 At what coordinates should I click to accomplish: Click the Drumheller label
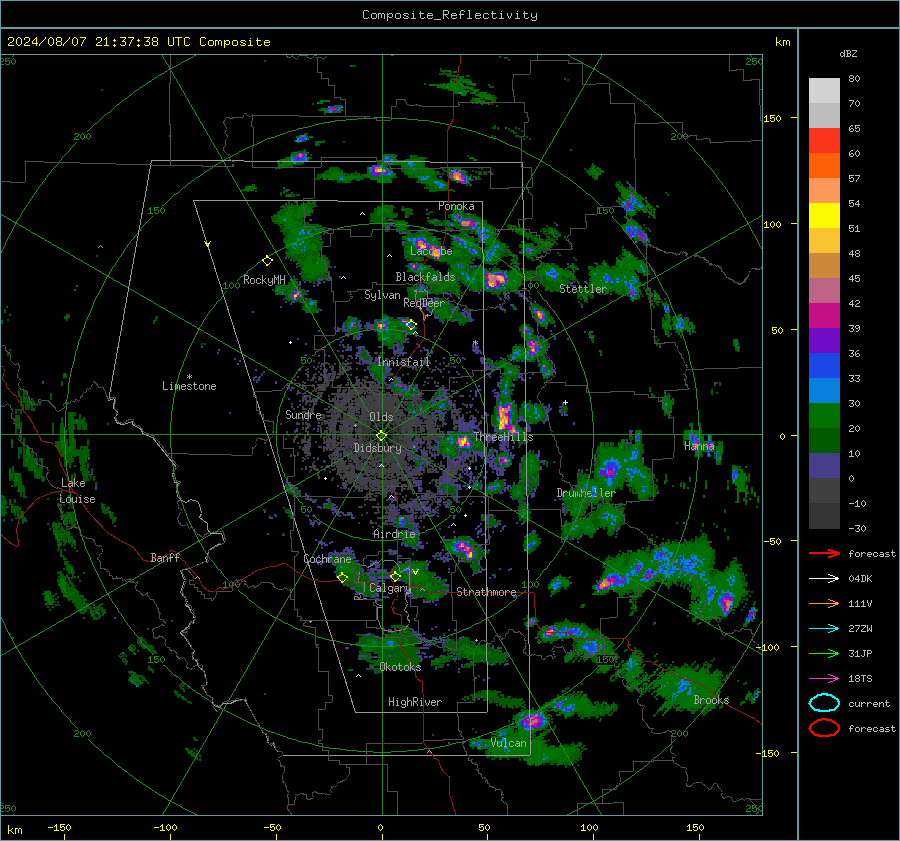(x=585, y=493)
